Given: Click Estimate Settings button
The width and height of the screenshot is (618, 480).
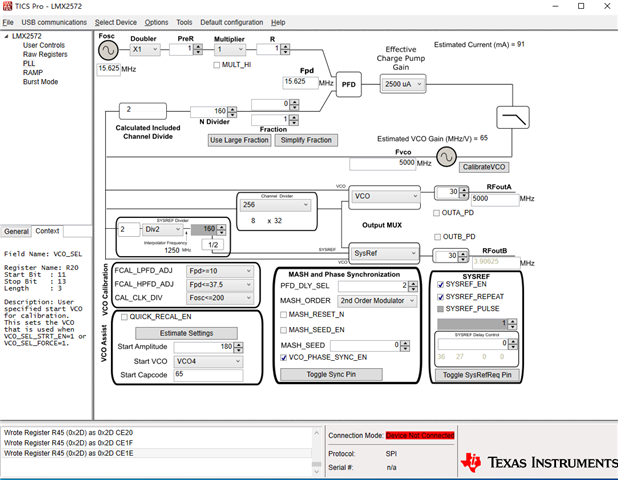Looking at the screenshot, I should coord(186,333).
